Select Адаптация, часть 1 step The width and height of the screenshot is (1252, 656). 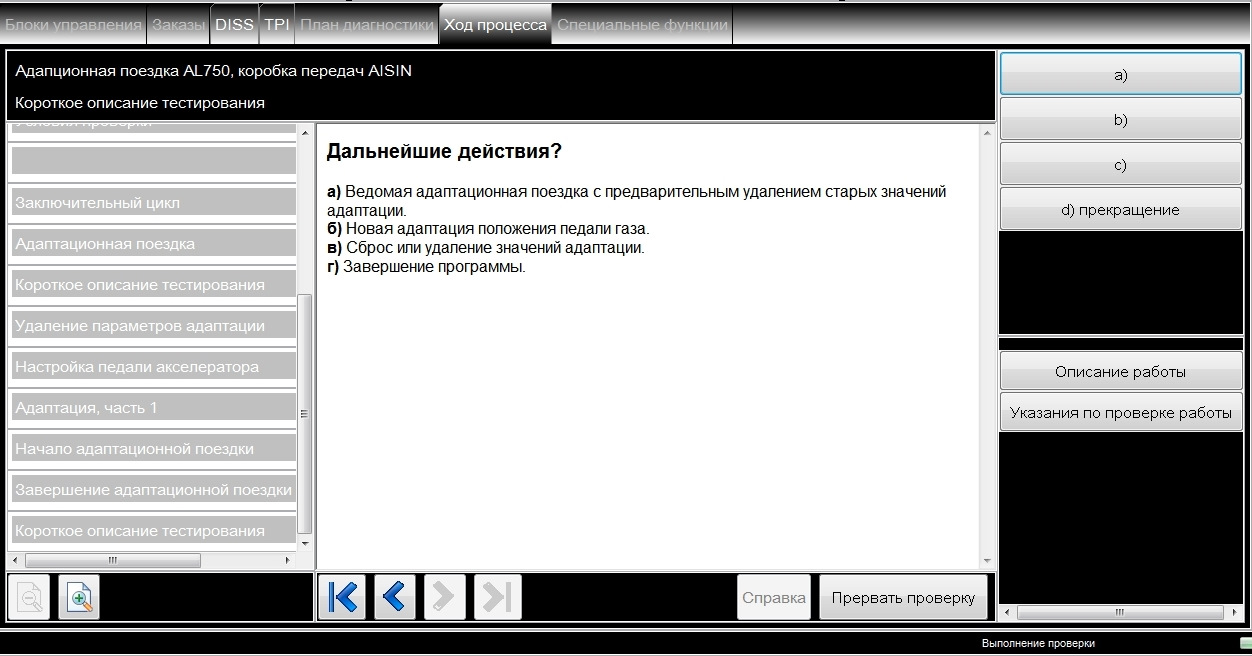tap(153, 407)
